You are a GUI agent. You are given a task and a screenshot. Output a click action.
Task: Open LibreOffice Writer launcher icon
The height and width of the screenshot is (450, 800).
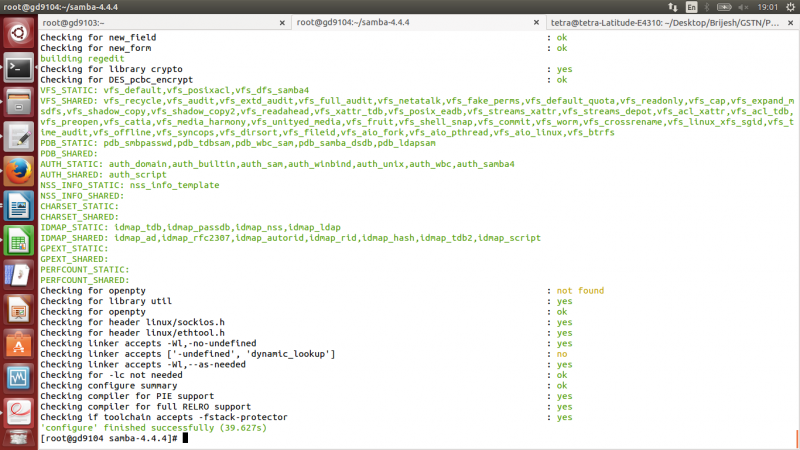(19, 206)
